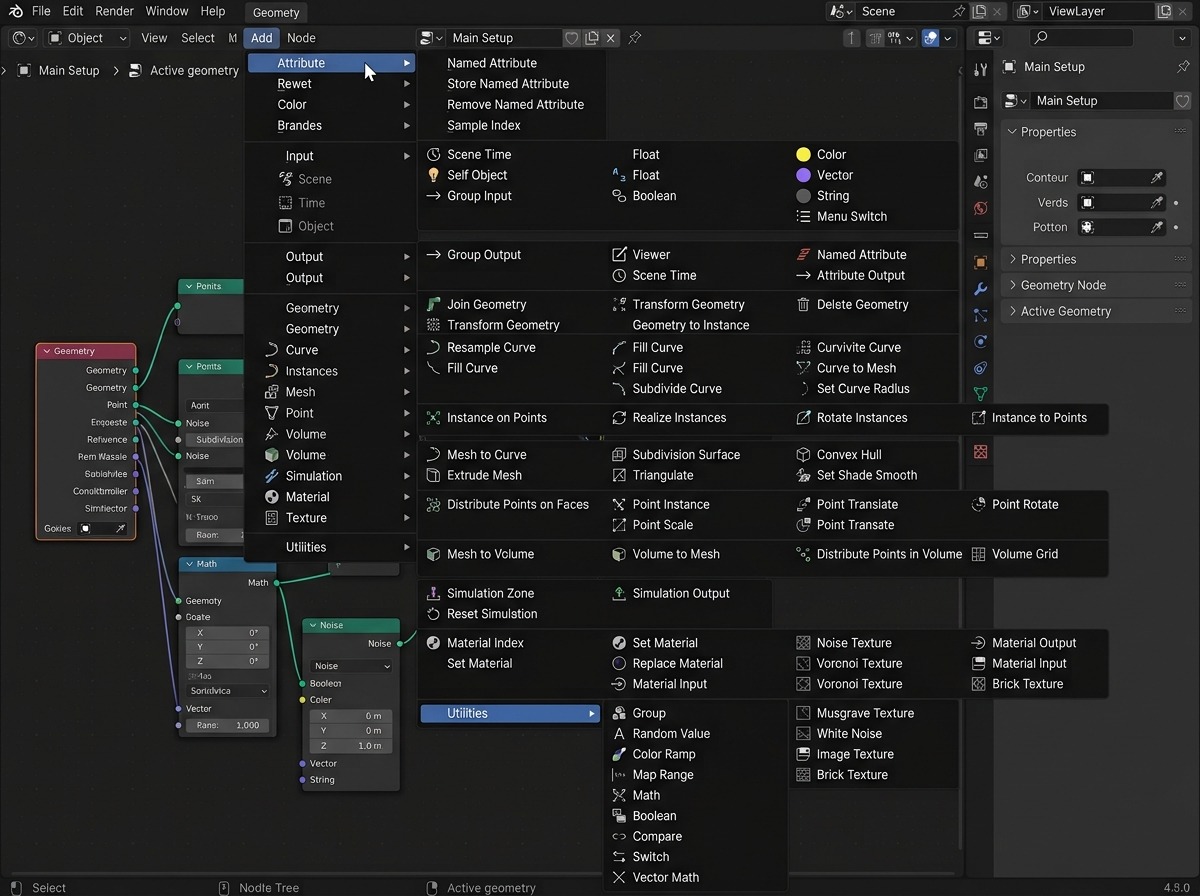Screen dimensions: 1200x896
Task: Collapse the red Geometry node
Action: click(46, 351)
